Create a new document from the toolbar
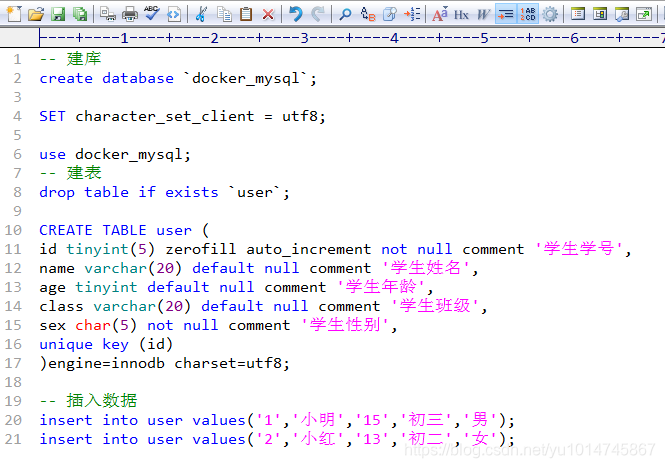The height and width of the screenshot is (468, 665). pyautogui.click(x=14, y=14)
